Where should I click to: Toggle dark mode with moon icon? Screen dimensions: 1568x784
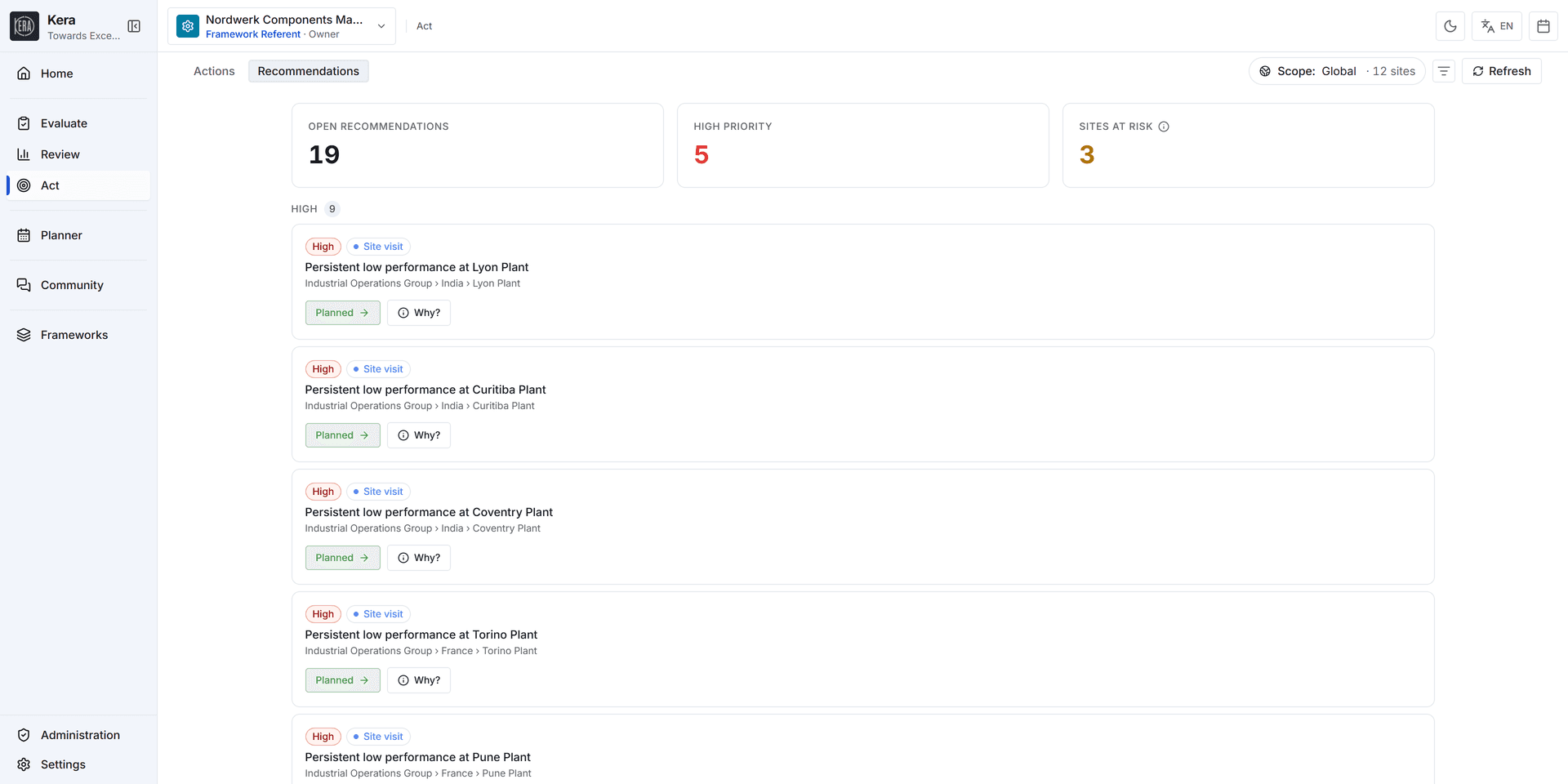[x=1450, y=26]
